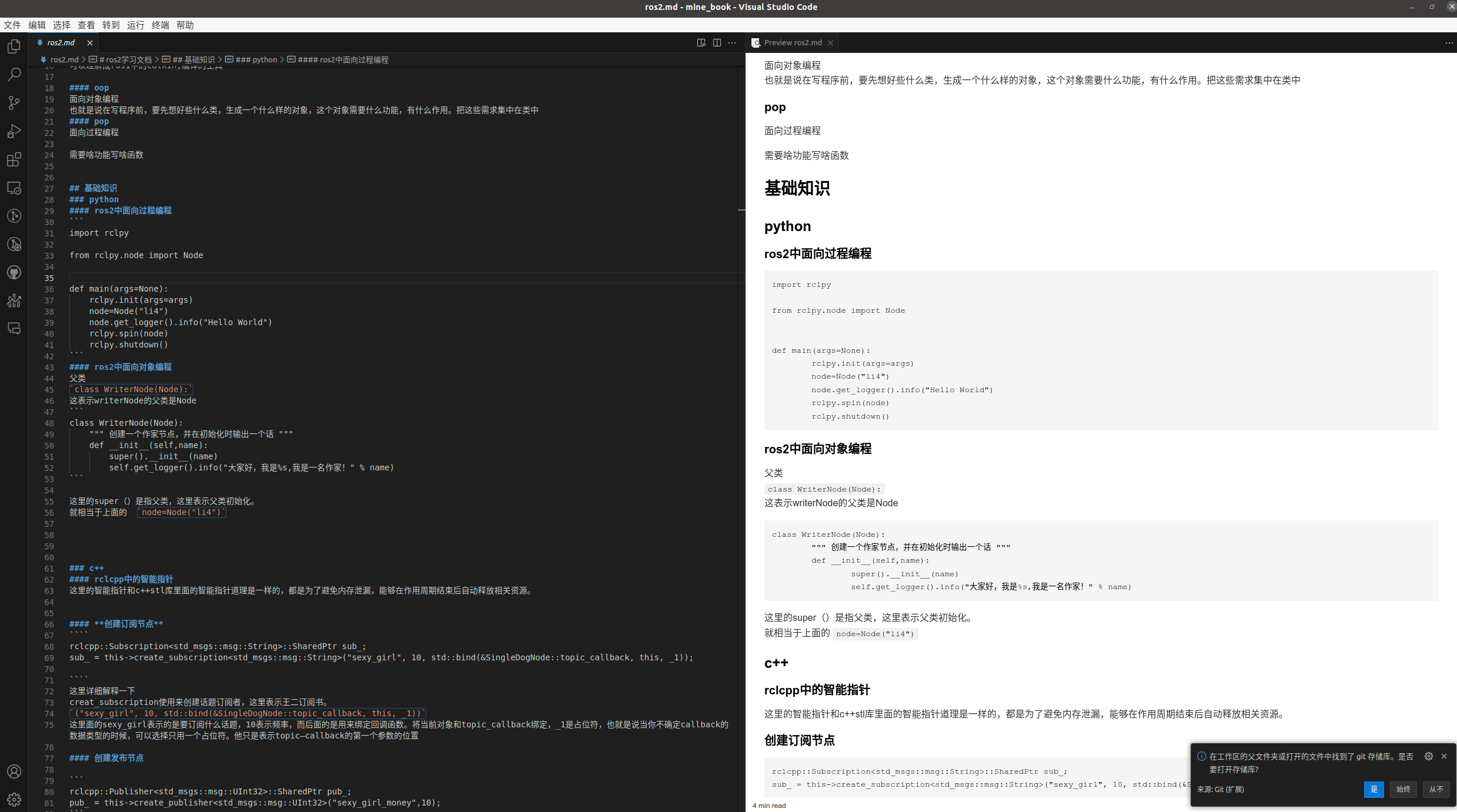Close the ros2.md editor tab
The width and height of the screenshot is (1457, 812).
click(x=90, y=42)
